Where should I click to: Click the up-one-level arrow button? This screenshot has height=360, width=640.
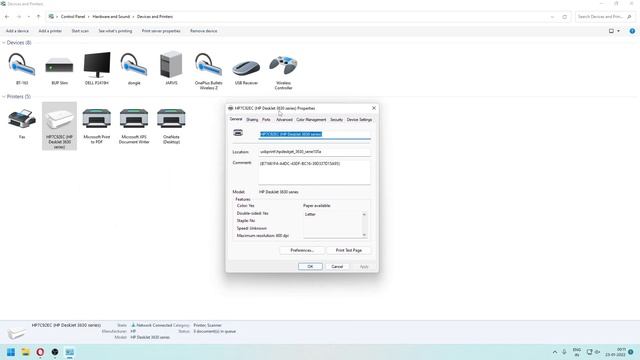click(38, 17)
